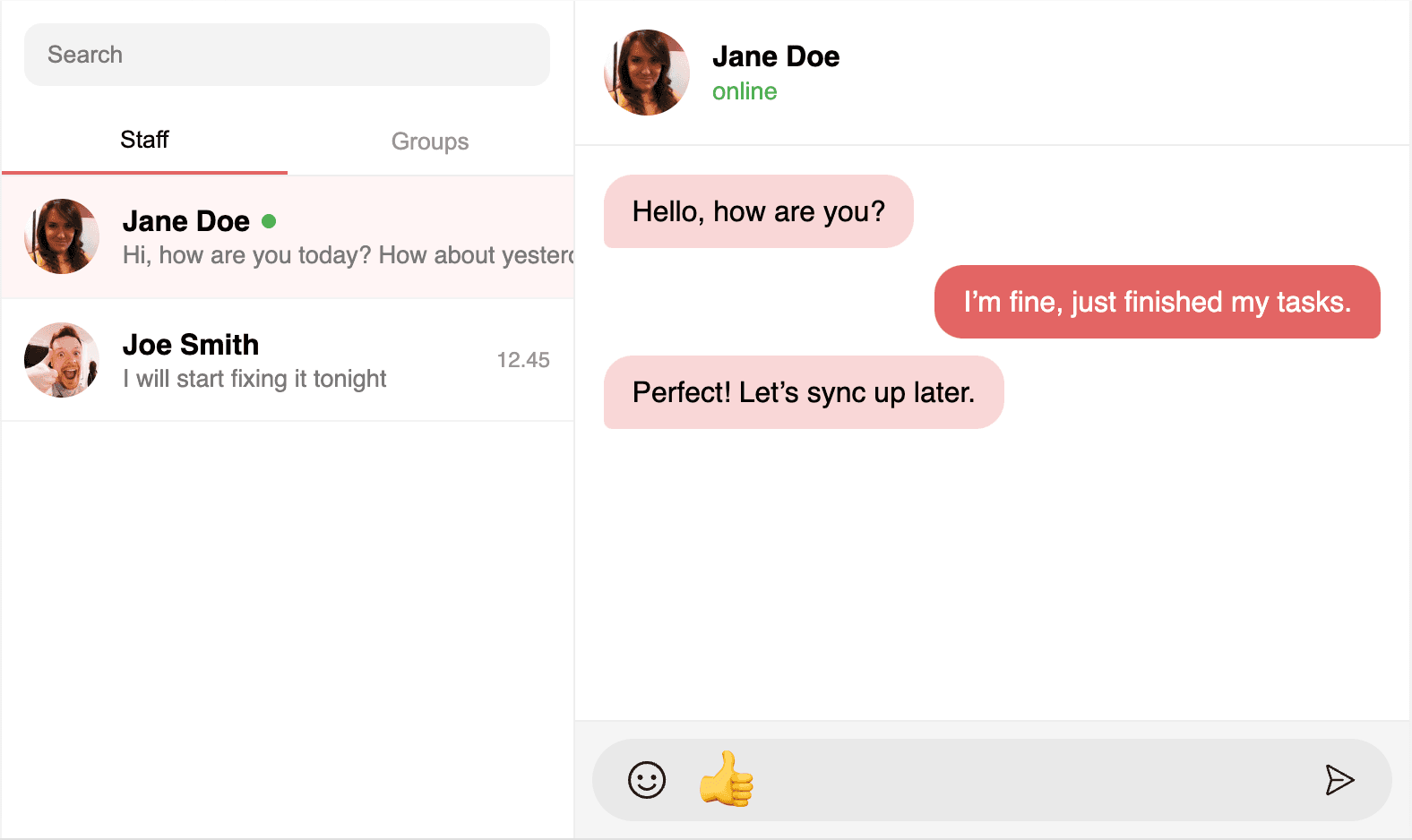Click the thumbs up emoji
Screen dimensions: 1412x840
[727, 779]
